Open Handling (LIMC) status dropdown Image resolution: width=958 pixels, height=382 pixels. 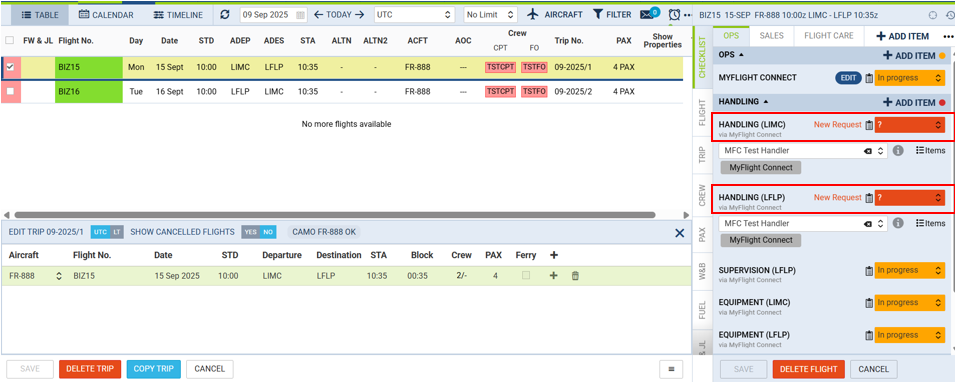910,125
